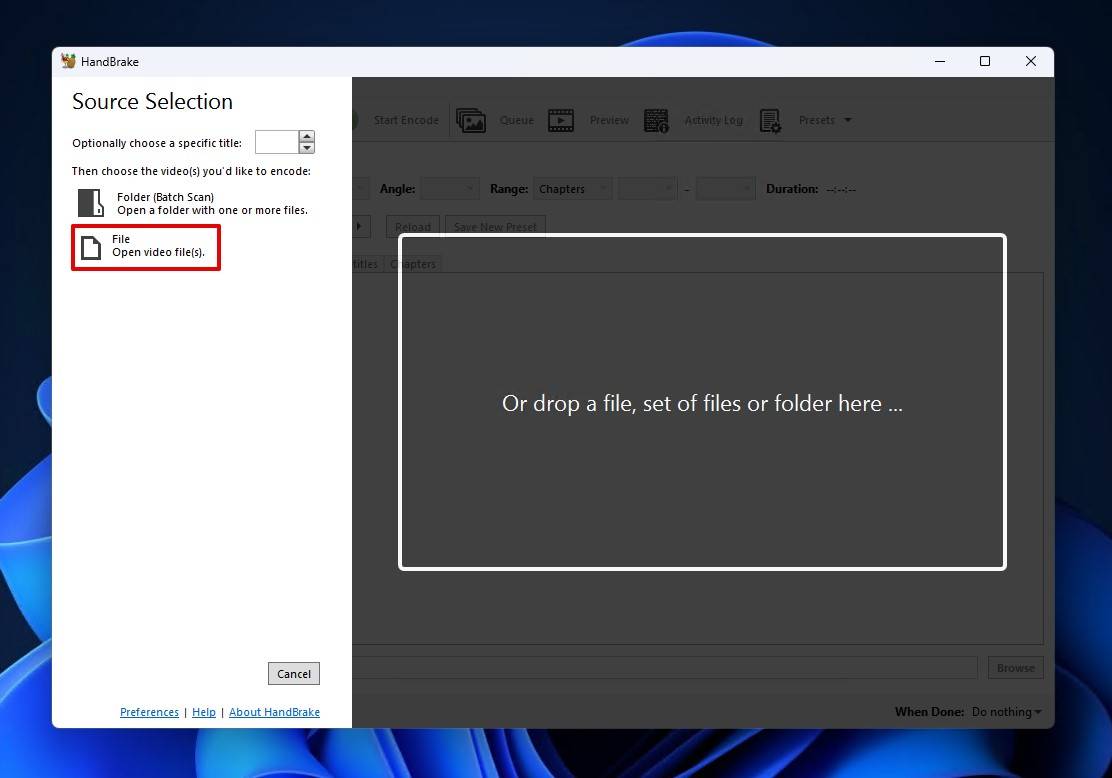This screenshot has height=778, width=1112.
Task: Click the Reload button
Action: click(413, 227)
